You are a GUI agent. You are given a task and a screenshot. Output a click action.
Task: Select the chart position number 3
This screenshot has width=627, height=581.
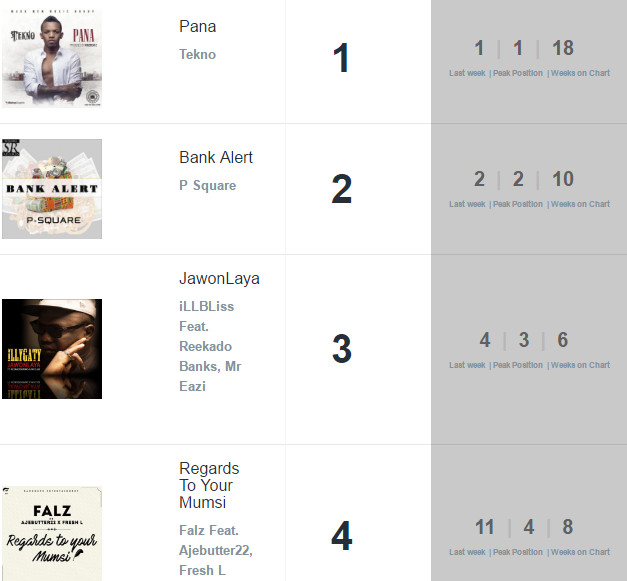342,349
